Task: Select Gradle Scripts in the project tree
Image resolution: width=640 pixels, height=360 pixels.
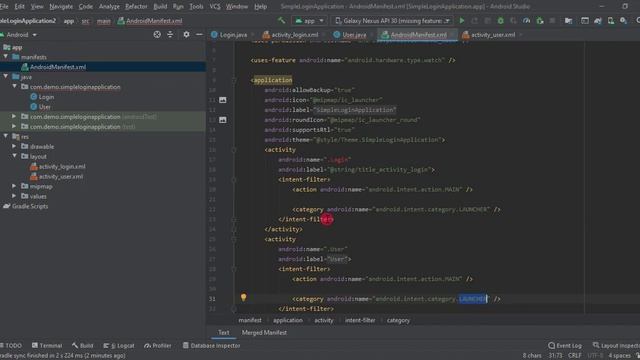Action: 30,206
